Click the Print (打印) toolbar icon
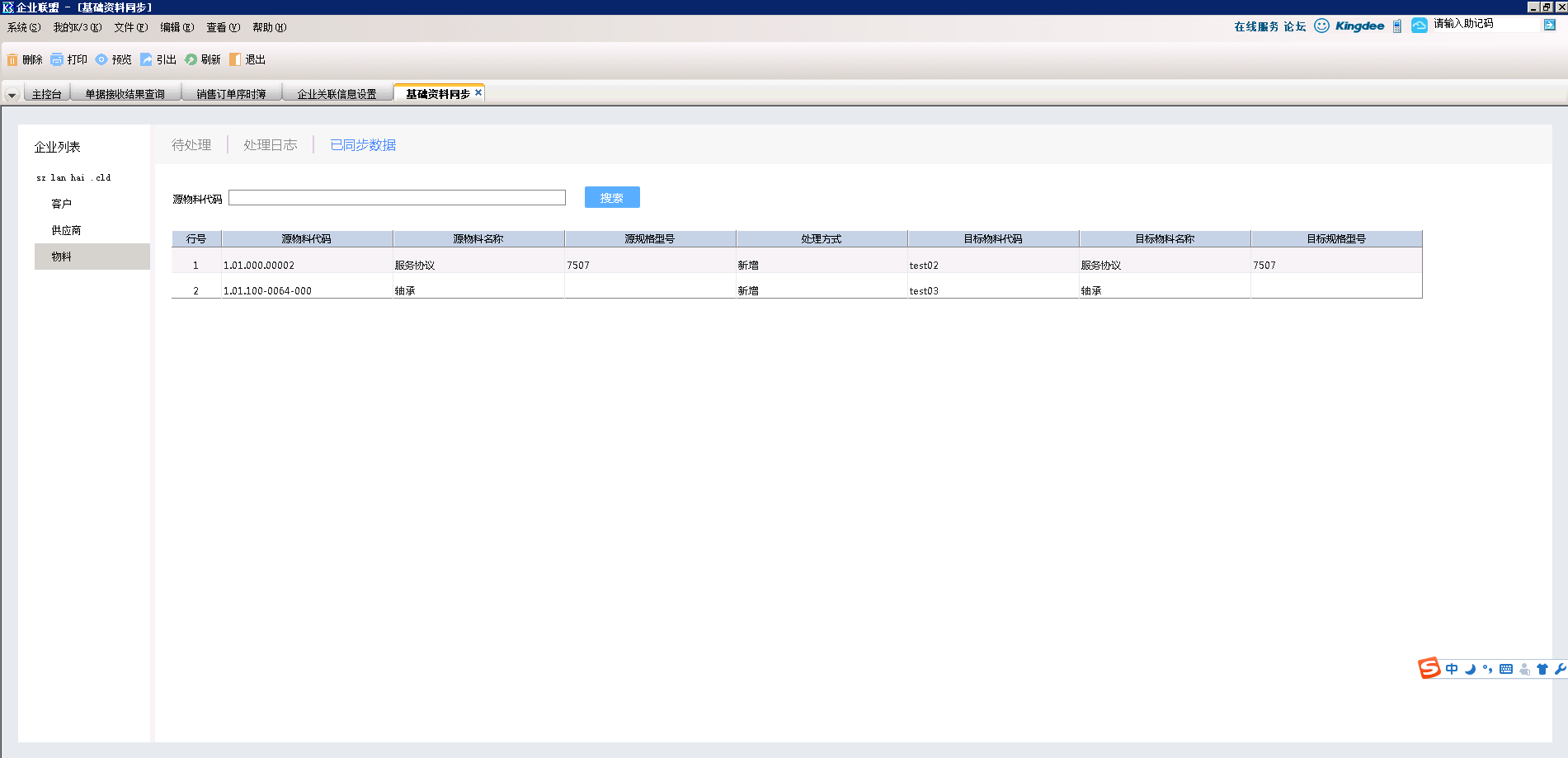 point(57,59)
